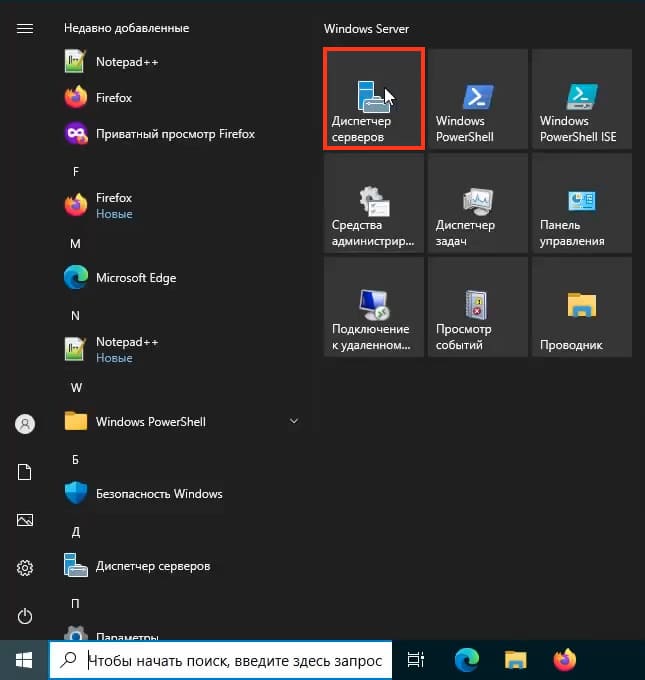This screenshot has width=645, height=680.
Task: Jump via the letter N header
Action: point(75,316)
